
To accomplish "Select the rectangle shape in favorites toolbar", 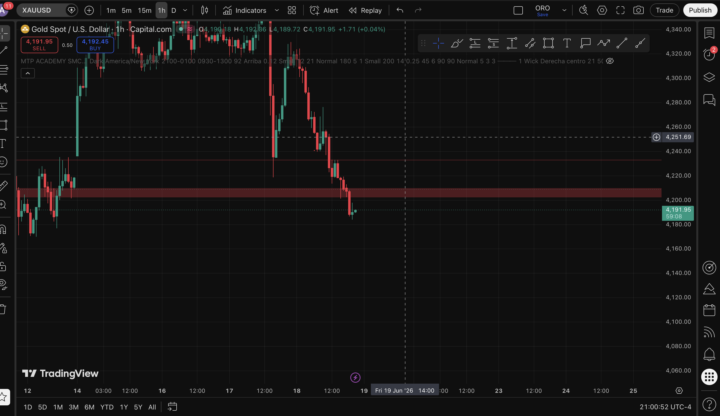I will pyautogui.click(x=548, y=43).
